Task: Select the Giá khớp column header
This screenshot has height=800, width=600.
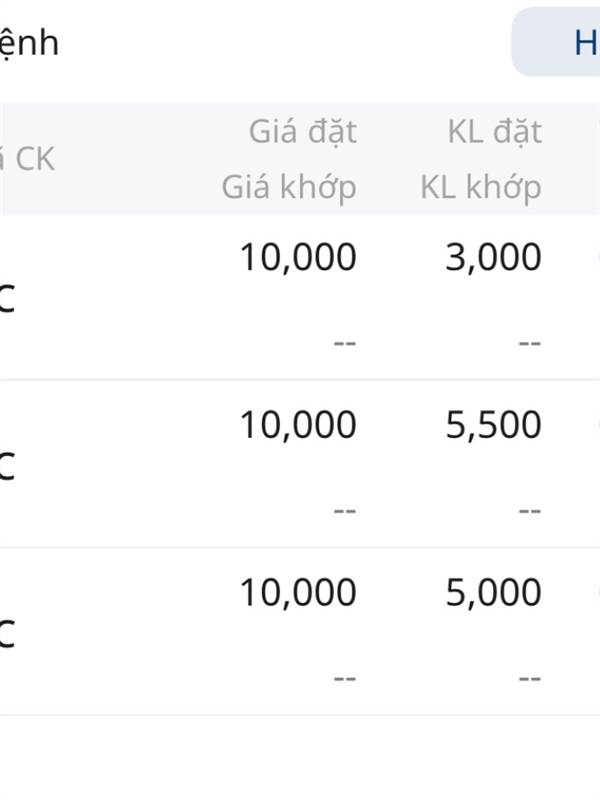Action: pyautogui.click(x=289, y=187)
